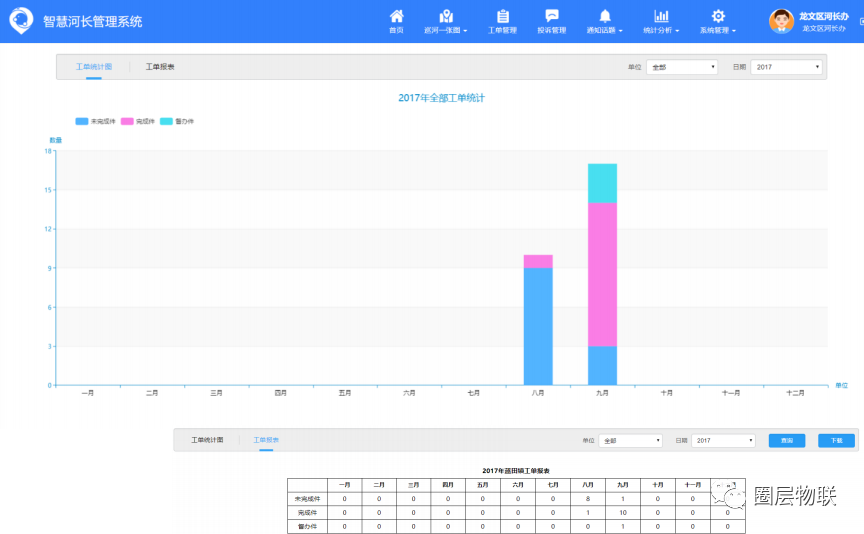Expand the 统计分析 dropdown caret
864x534 pixels.
[x=677, y=31]
